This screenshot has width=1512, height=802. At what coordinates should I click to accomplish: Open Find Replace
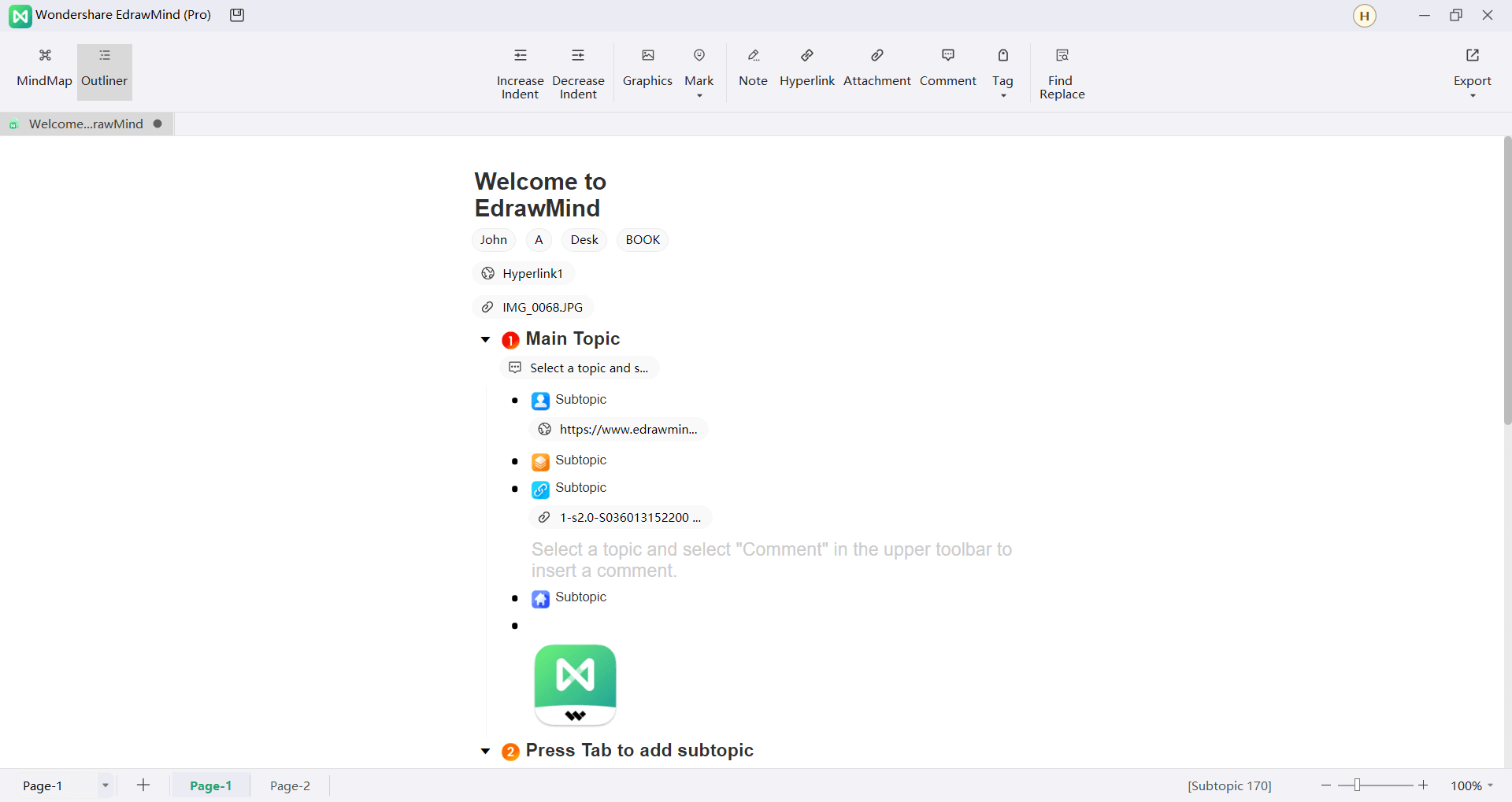tap(1062, 74)
